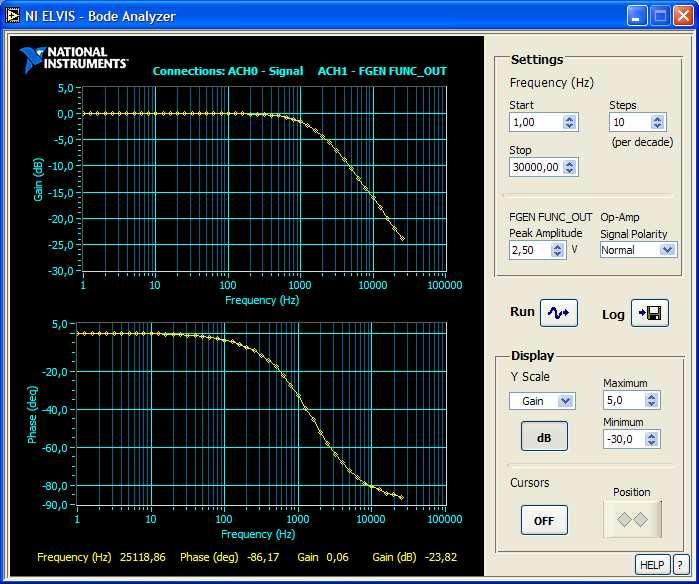This screenshot has width=699, height=584.
Task: Click the Gain (dB) axis label
Action: (38, 179)
